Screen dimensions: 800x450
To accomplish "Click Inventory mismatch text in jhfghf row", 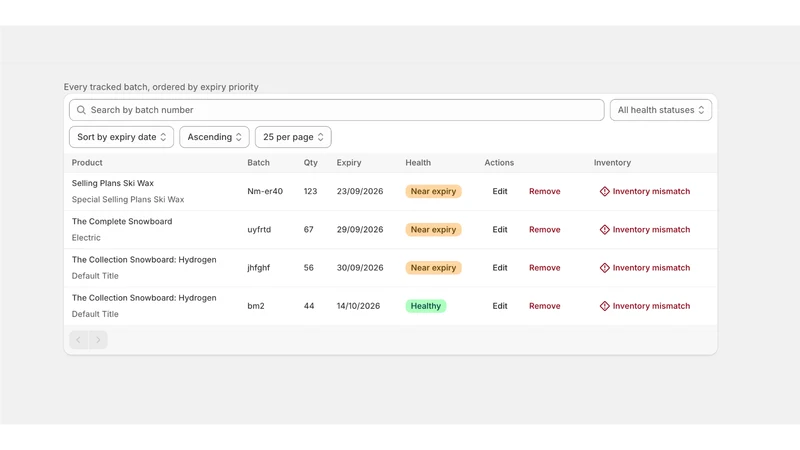I will point(651,268).
